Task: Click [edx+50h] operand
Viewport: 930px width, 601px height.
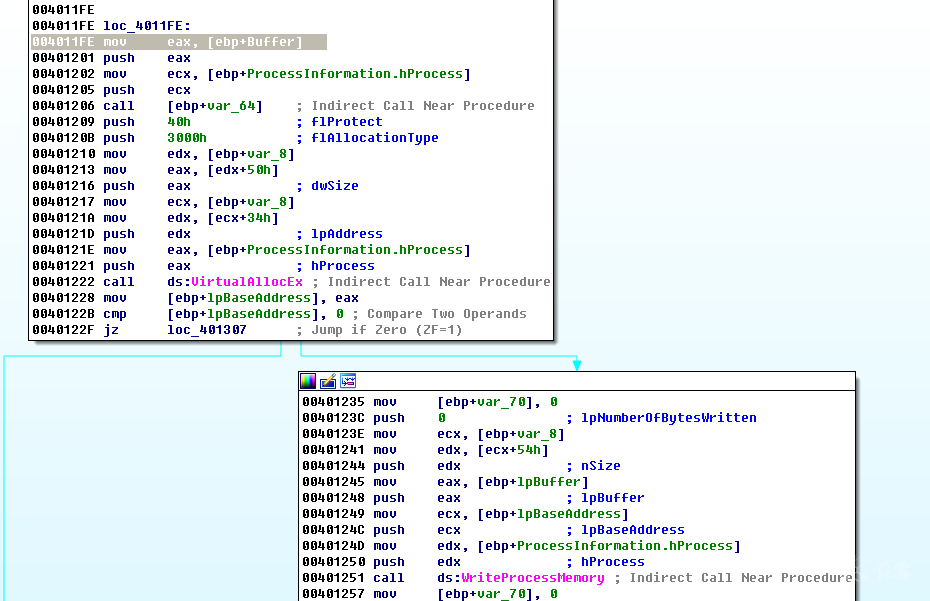Action: point(243,170)
